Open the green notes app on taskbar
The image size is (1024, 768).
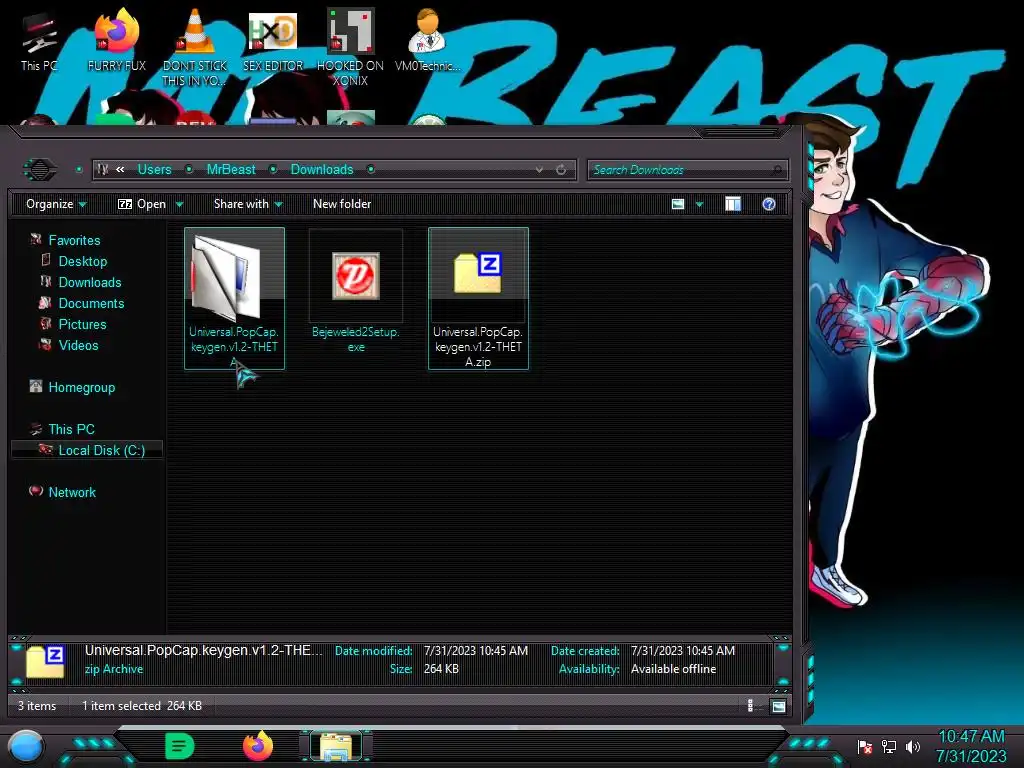click(180, 746)
